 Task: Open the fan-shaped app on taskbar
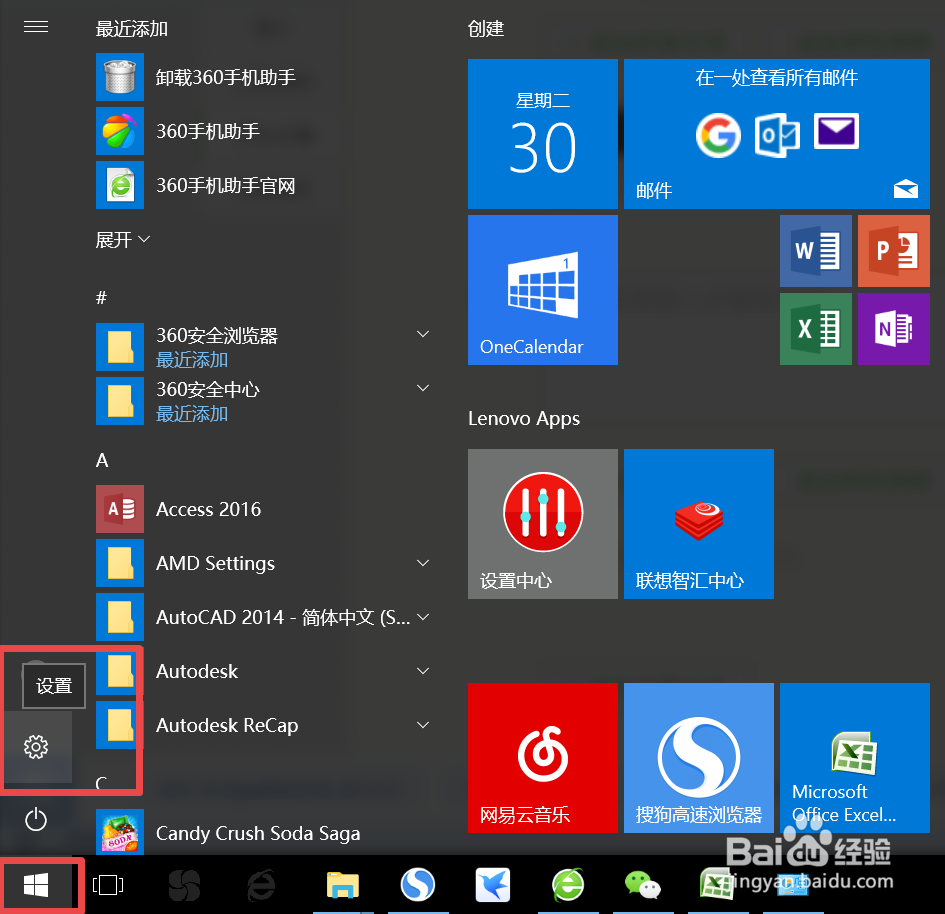pyautogui.click(x=184, y=885)
